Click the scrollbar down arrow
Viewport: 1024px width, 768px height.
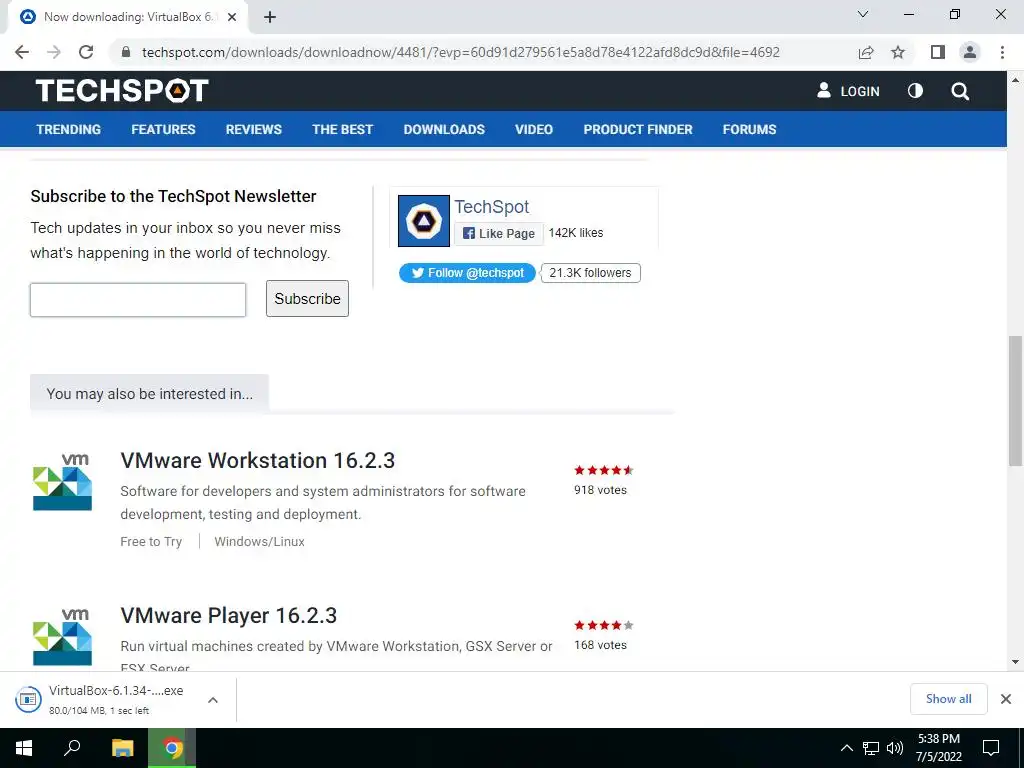(x=1015, y=662)
